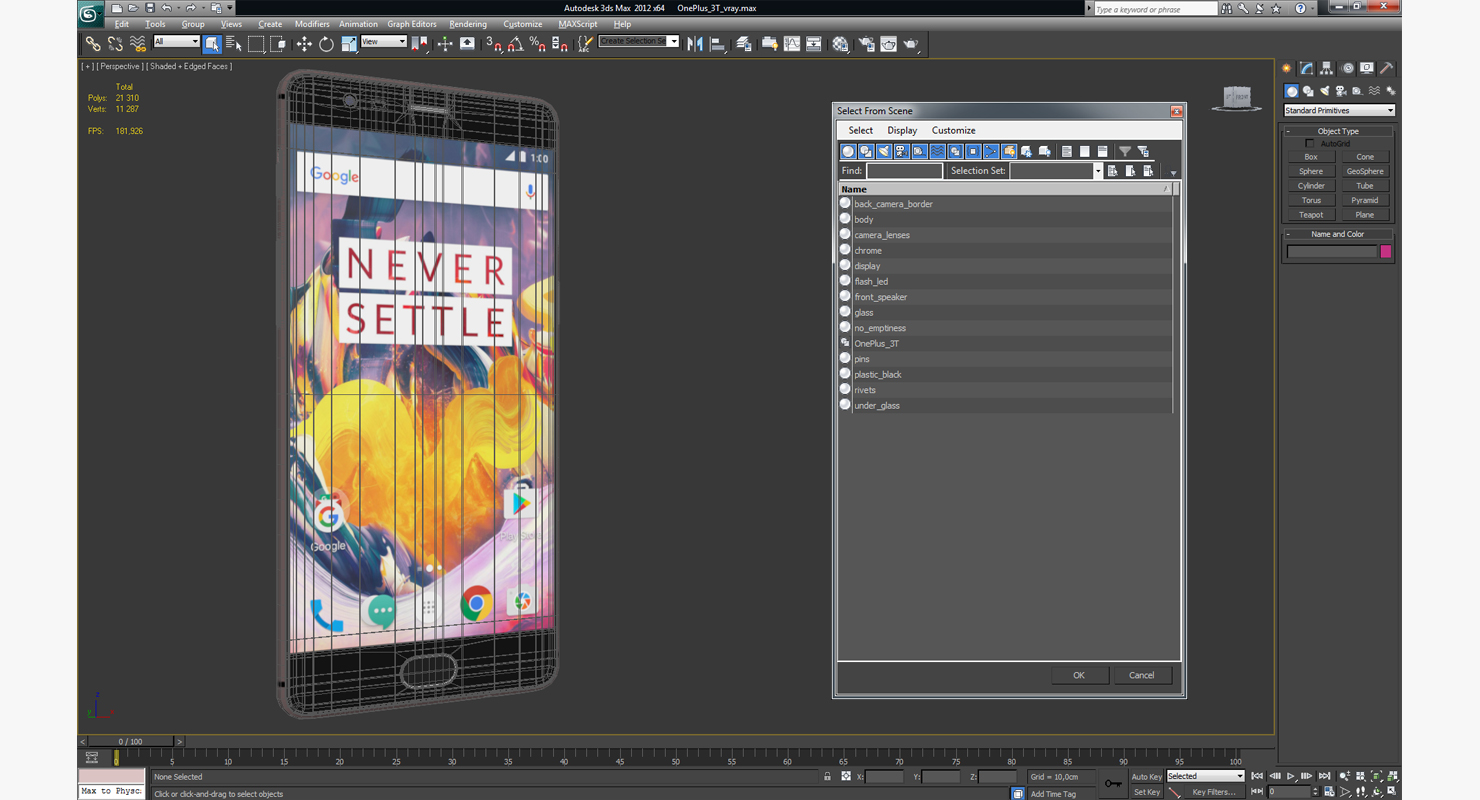Click Select None icon in Select From Scene
The image size is (1480, 800).
(1084, 151)
